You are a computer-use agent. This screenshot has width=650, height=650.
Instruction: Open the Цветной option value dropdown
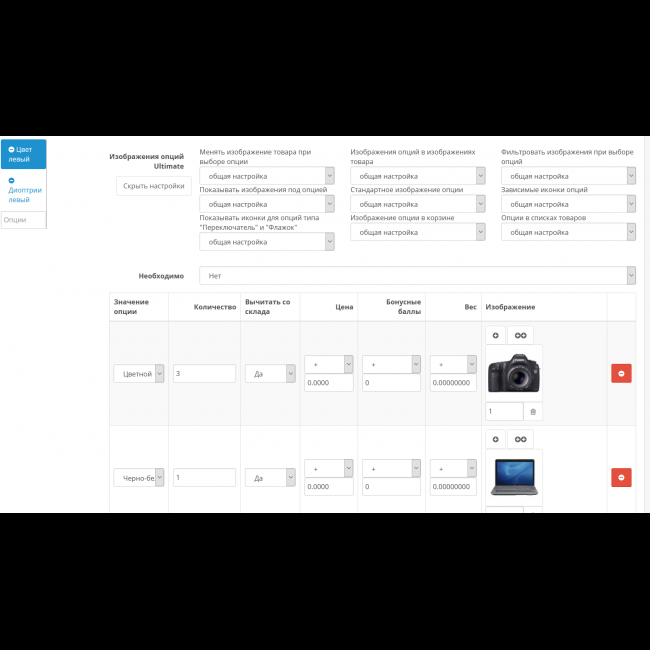[139, 373]
